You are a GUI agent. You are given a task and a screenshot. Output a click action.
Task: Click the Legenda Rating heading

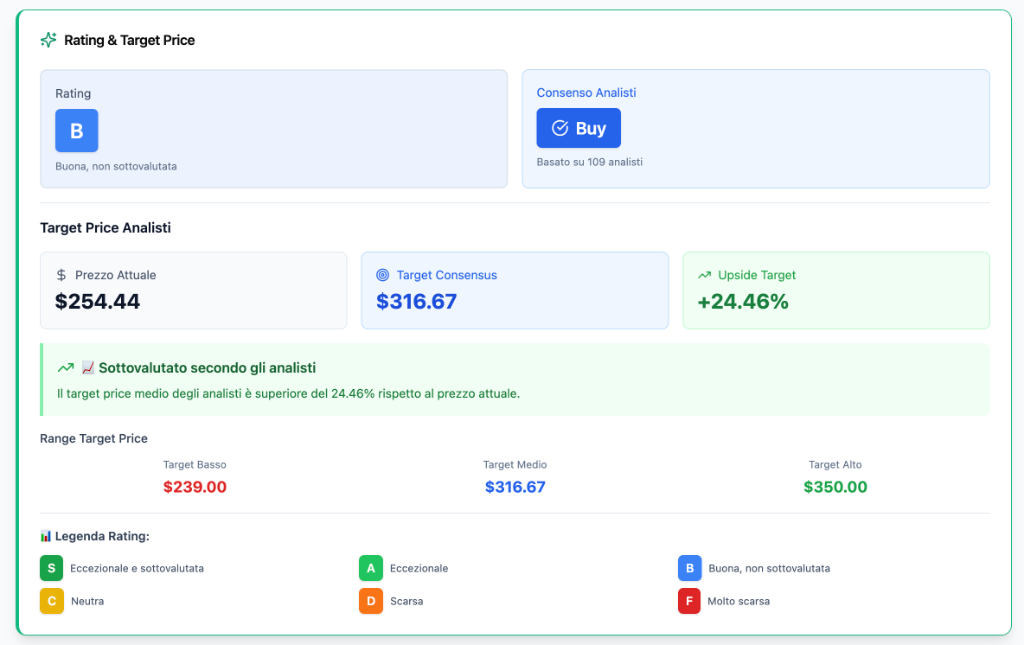tap(102, 536)
